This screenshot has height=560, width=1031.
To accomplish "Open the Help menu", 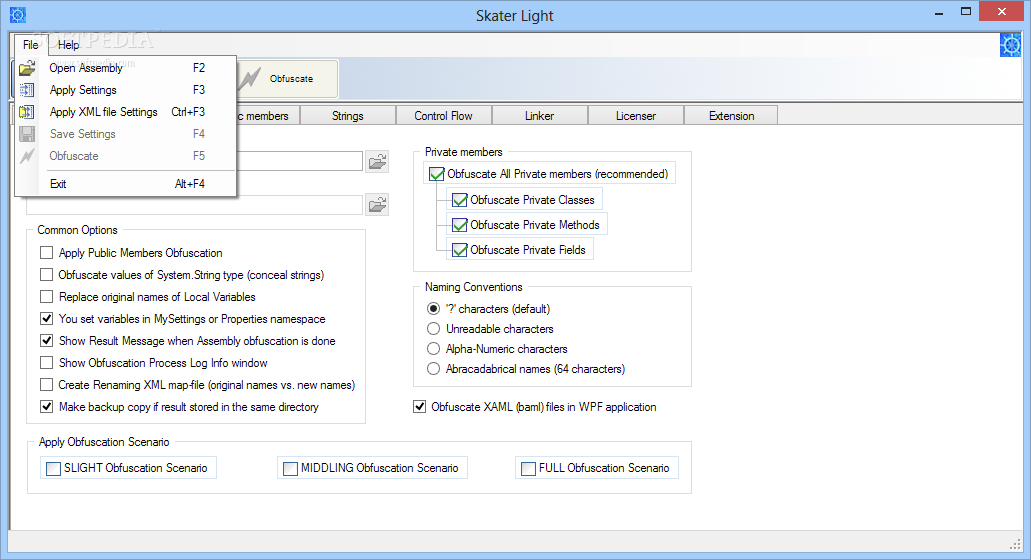I will [x=68, y=45].
